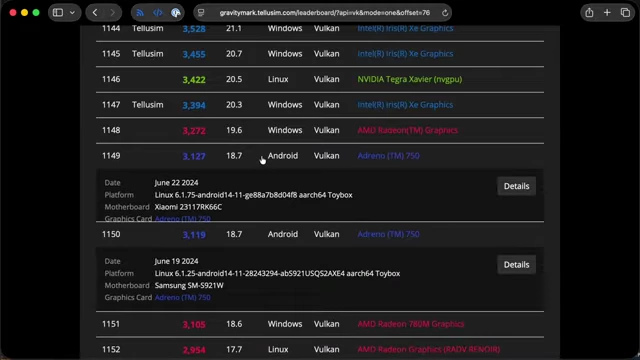
Task: Click the June 22 2024 date value
Action: pos(176,183)
